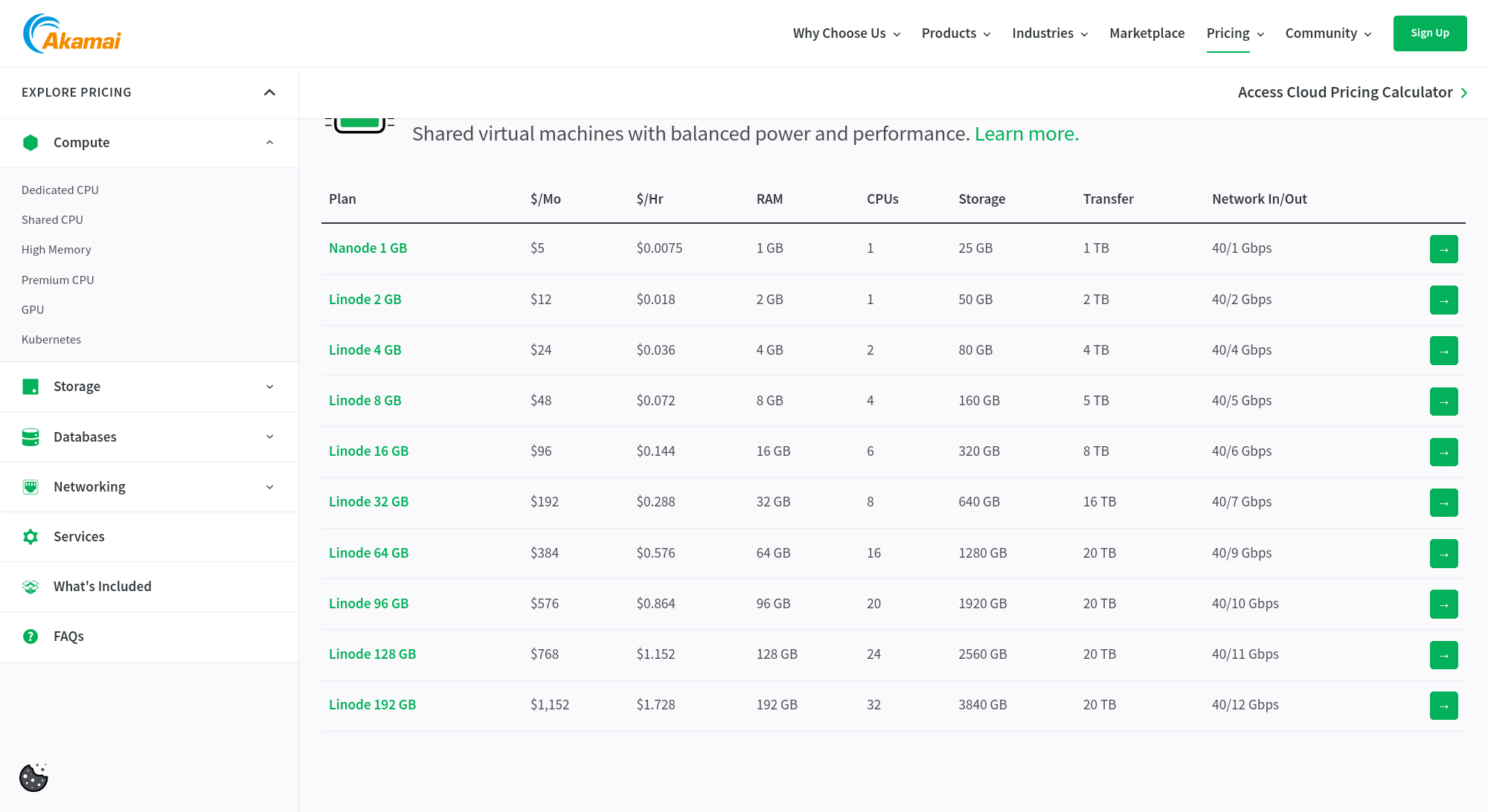Viewport: 1488px width, 812px height.
Task: Click arrow button for Linode 96 GB
Action: coord(1443,605)
